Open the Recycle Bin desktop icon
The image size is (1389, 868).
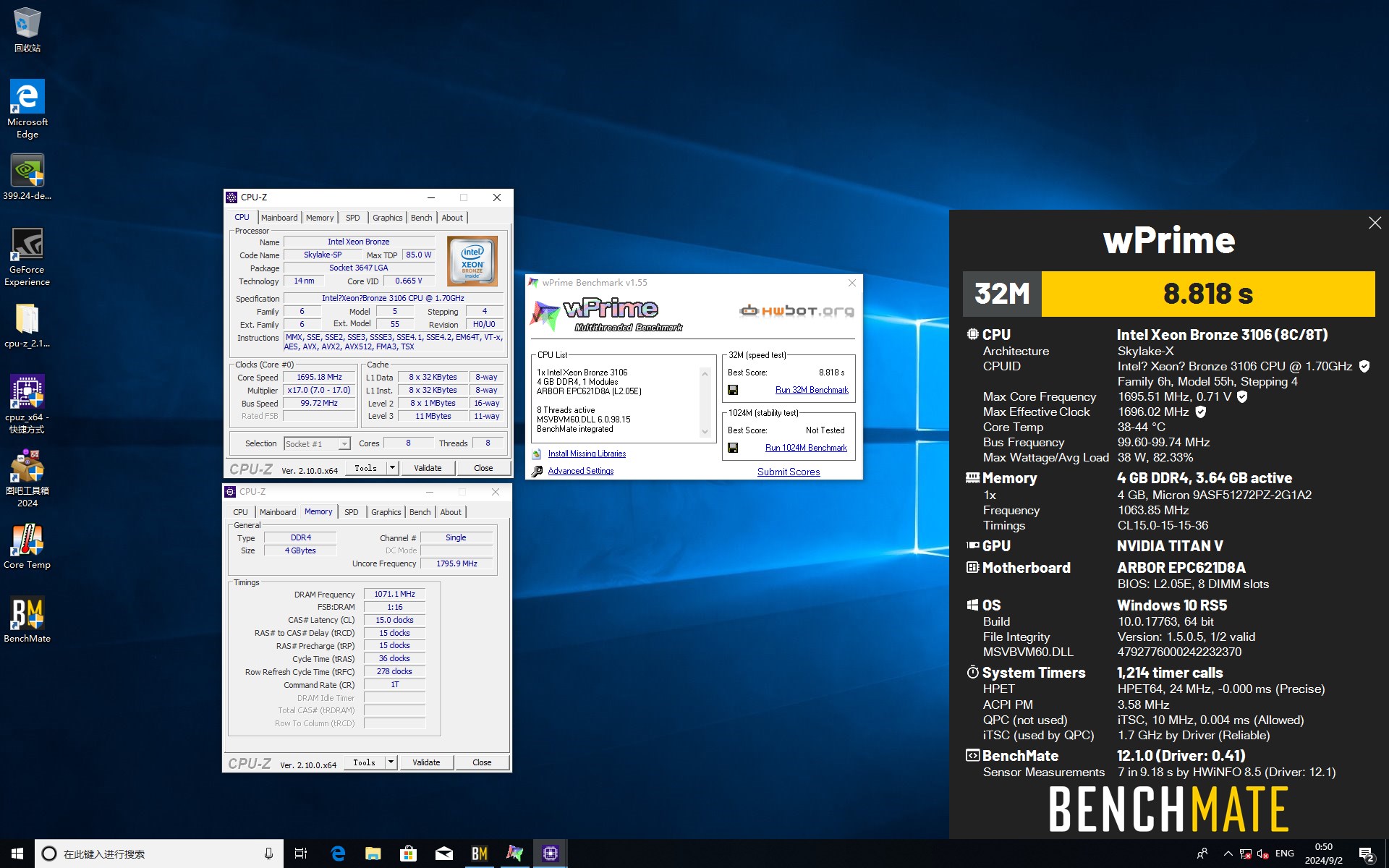pyautogui.click(x=27, y=30)
